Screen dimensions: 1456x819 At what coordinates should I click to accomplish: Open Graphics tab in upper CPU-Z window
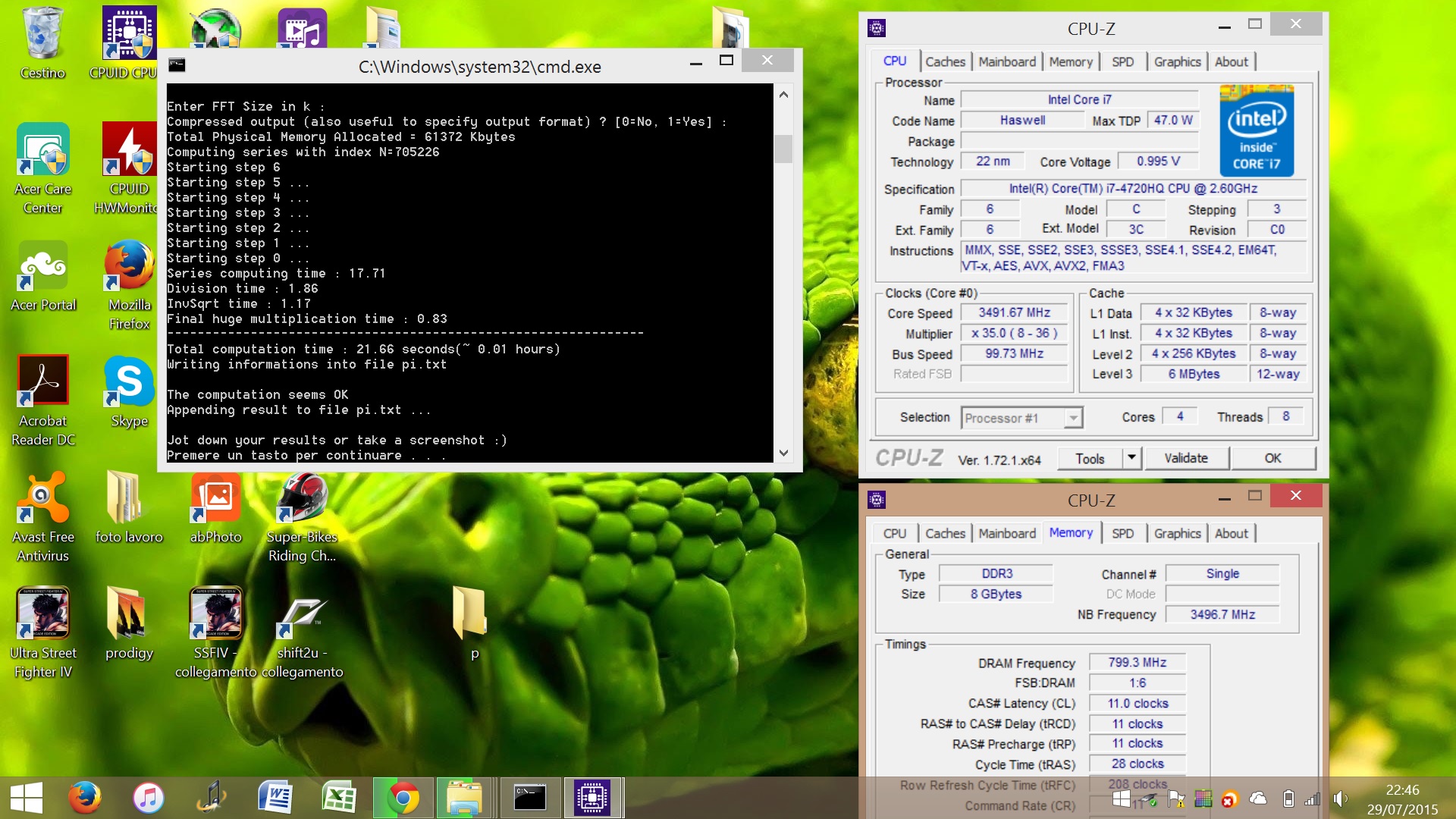1177,62
